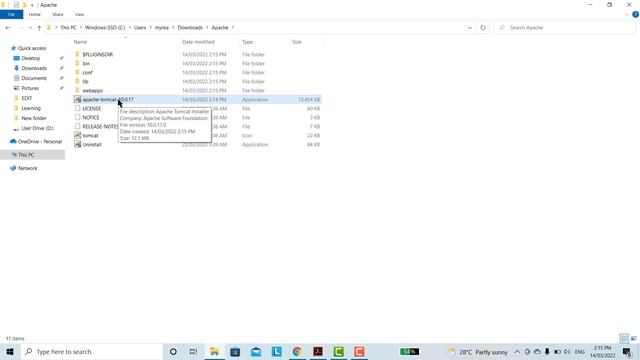Viewport: 640px width, 360px height.
Task: Jump to Users in the breadcrumb
Action: 140,28
